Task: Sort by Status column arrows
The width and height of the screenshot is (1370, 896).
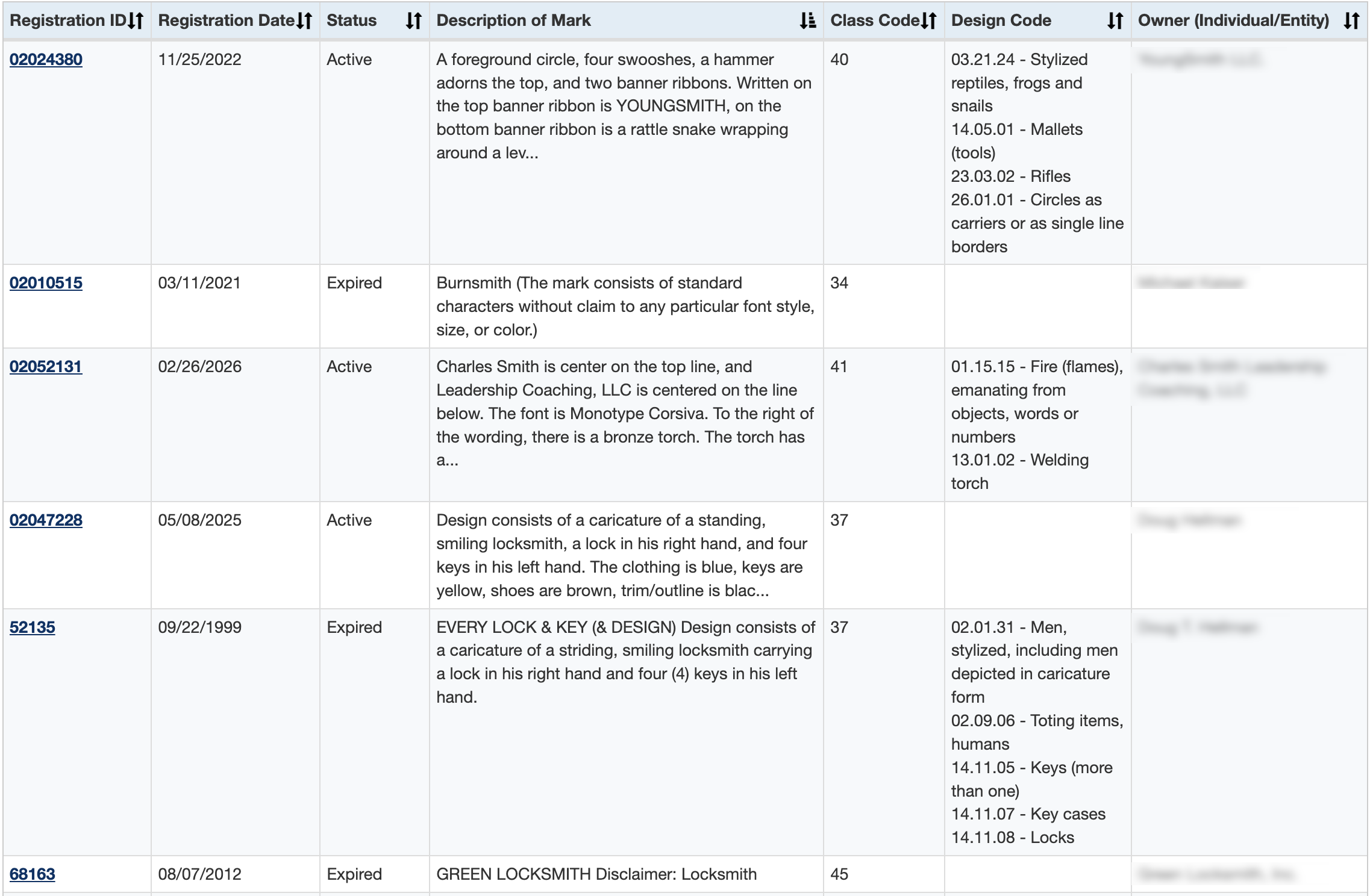Action: click(x=413, y=20)
